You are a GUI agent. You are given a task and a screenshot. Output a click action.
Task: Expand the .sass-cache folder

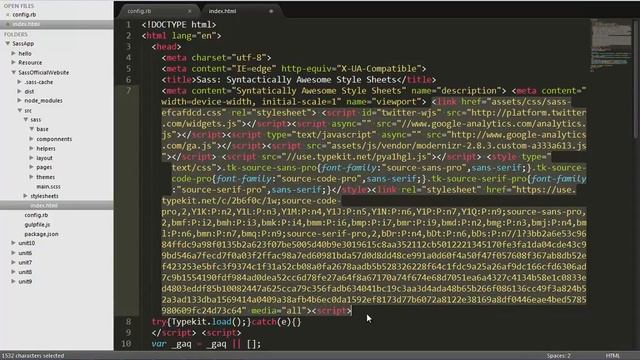[19, 82]
